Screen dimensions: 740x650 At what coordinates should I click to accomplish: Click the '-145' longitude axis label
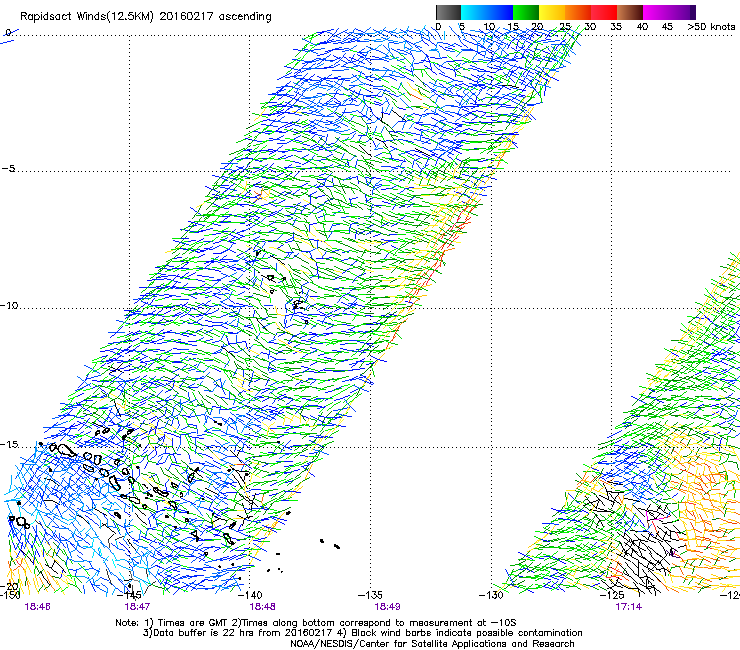(129, 595)
